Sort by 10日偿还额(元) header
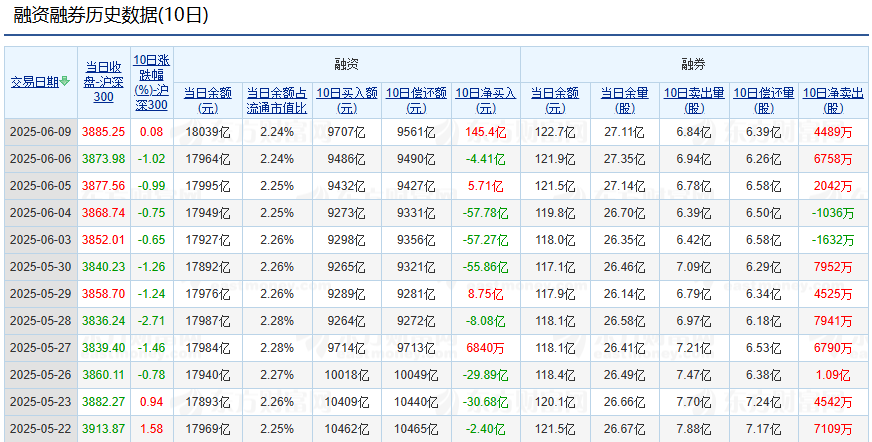 pyautogui.click(x=417, y=100)
